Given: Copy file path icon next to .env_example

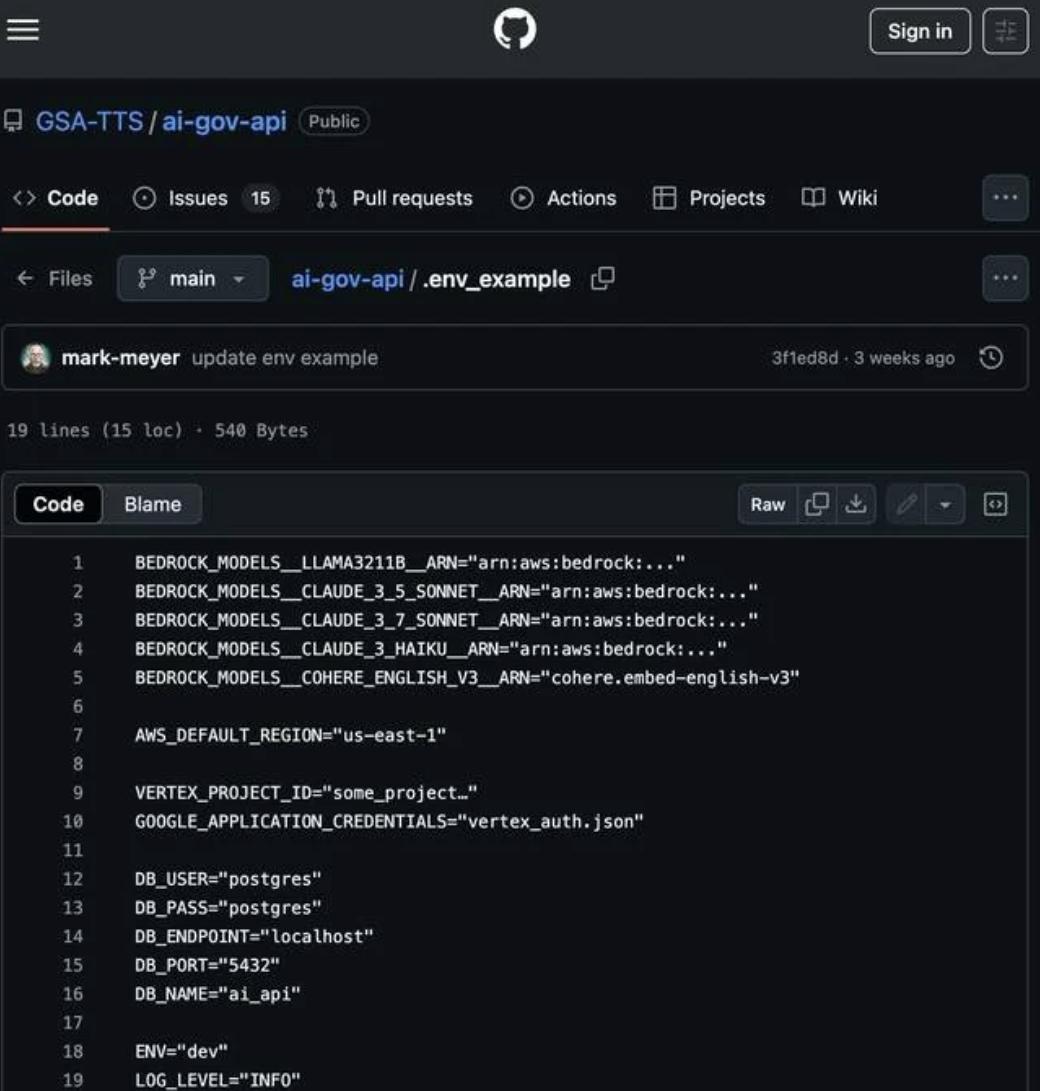Looking at the screenshot, I should pos(602,278).
